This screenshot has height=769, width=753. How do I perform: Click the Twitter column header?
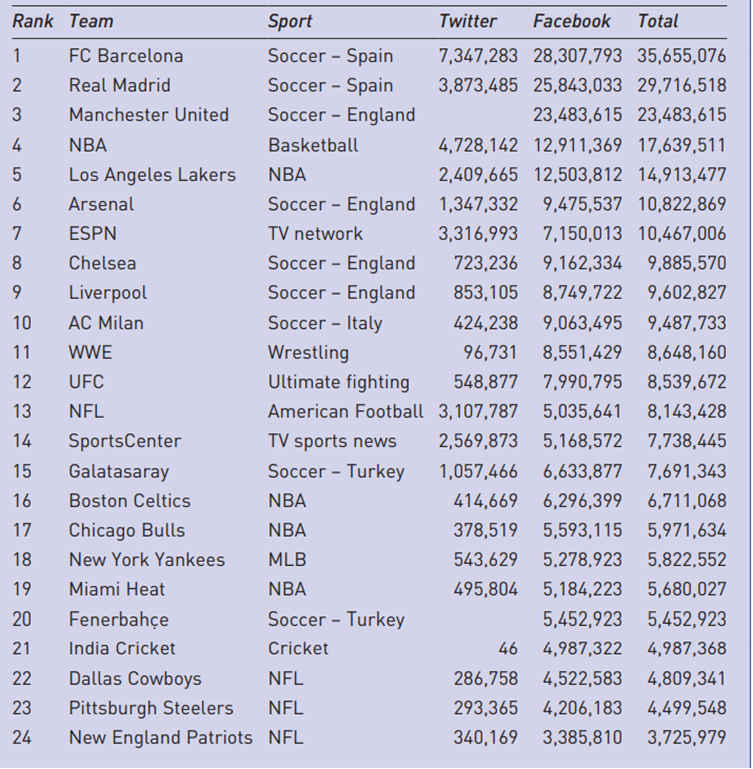pos(467,21)
